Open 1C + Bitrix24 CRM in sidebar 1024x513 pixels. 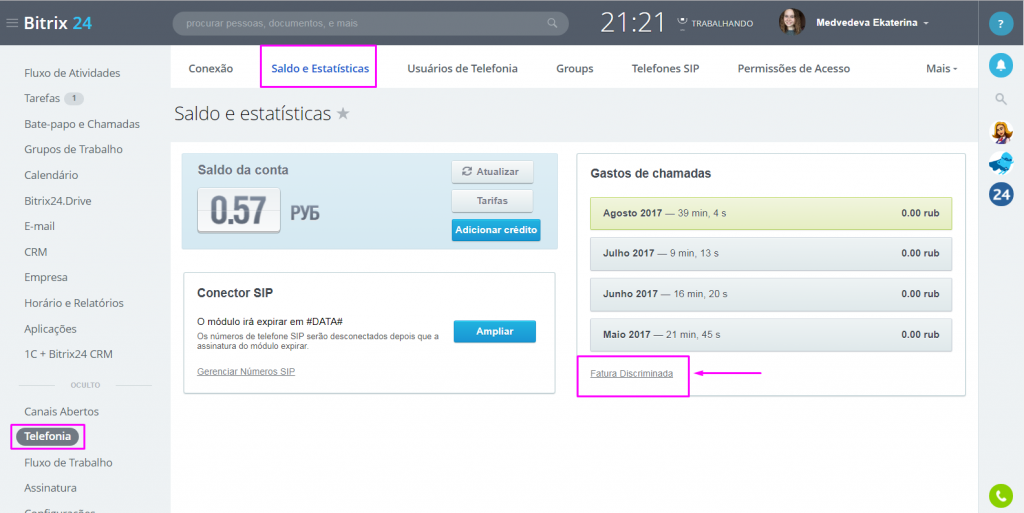[x=69, y=354]
